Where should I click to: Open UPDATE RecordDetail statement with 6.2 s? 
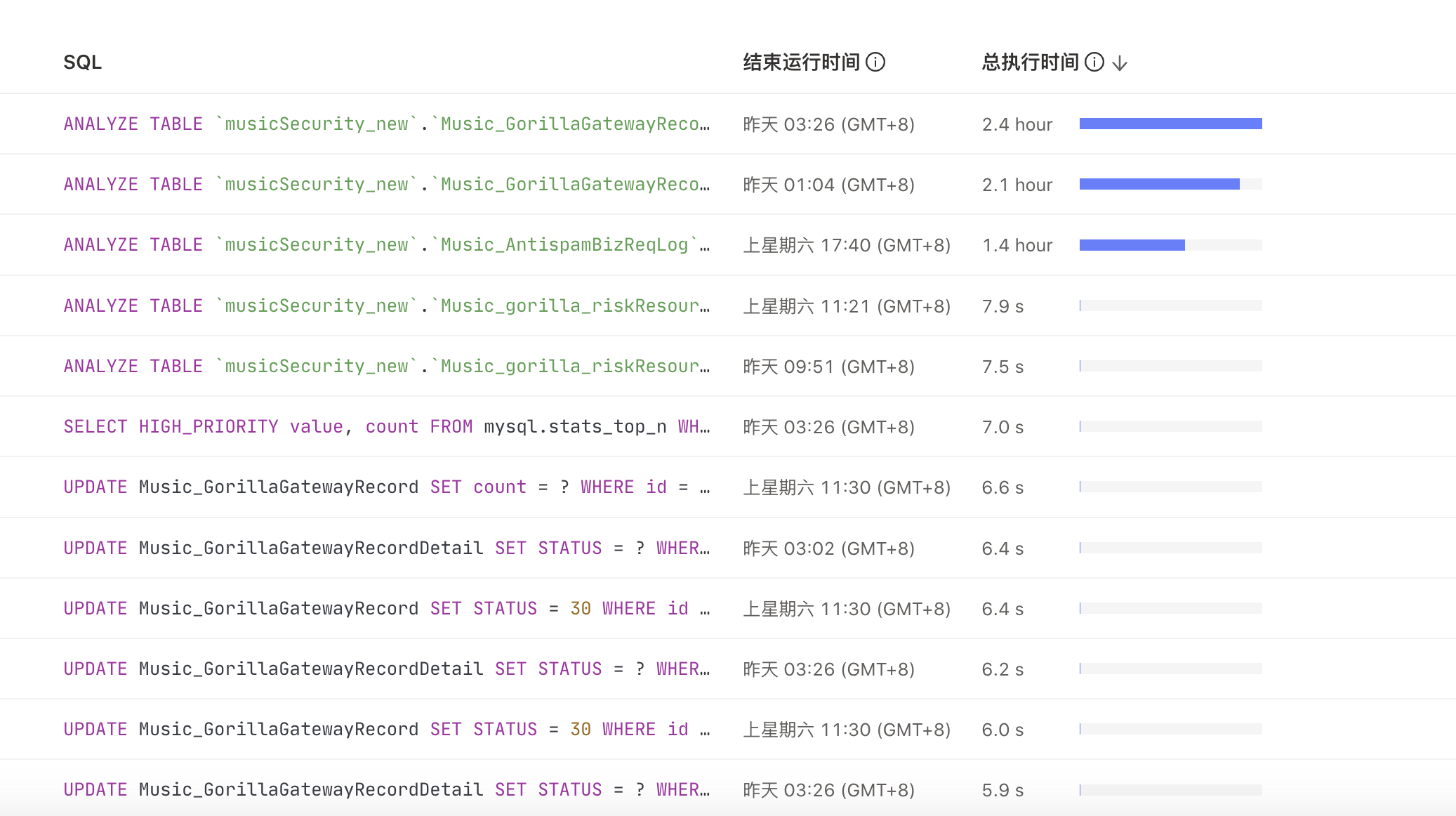[x=387, y=669]
